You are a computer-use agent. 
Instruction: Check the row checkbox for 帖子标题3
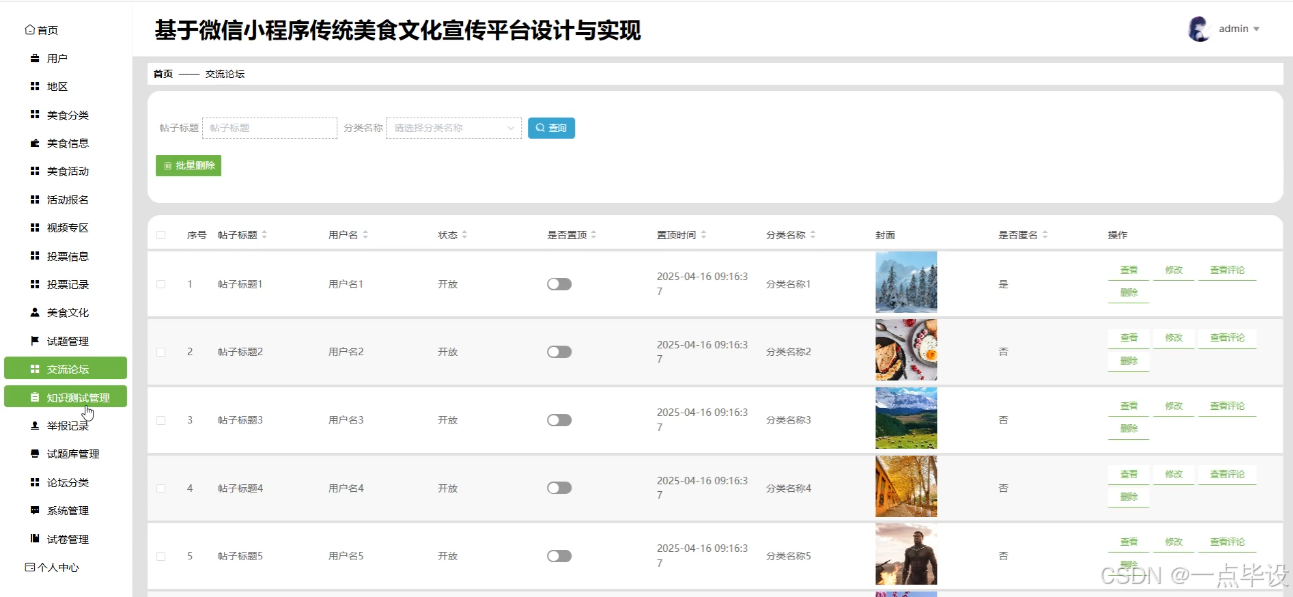[x=160, y=419]
